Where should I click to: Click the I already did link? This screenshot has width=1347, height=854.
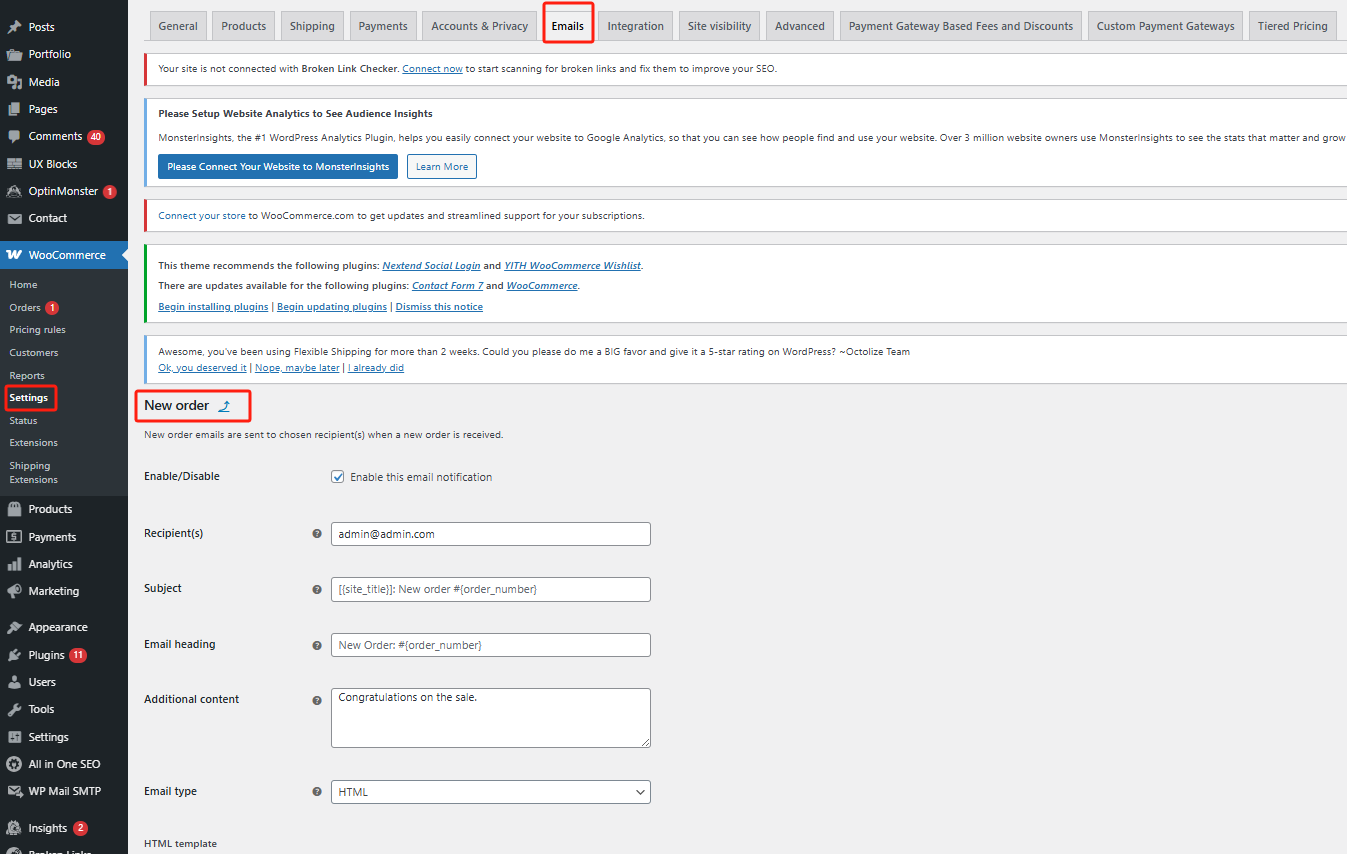click(376, 368)
